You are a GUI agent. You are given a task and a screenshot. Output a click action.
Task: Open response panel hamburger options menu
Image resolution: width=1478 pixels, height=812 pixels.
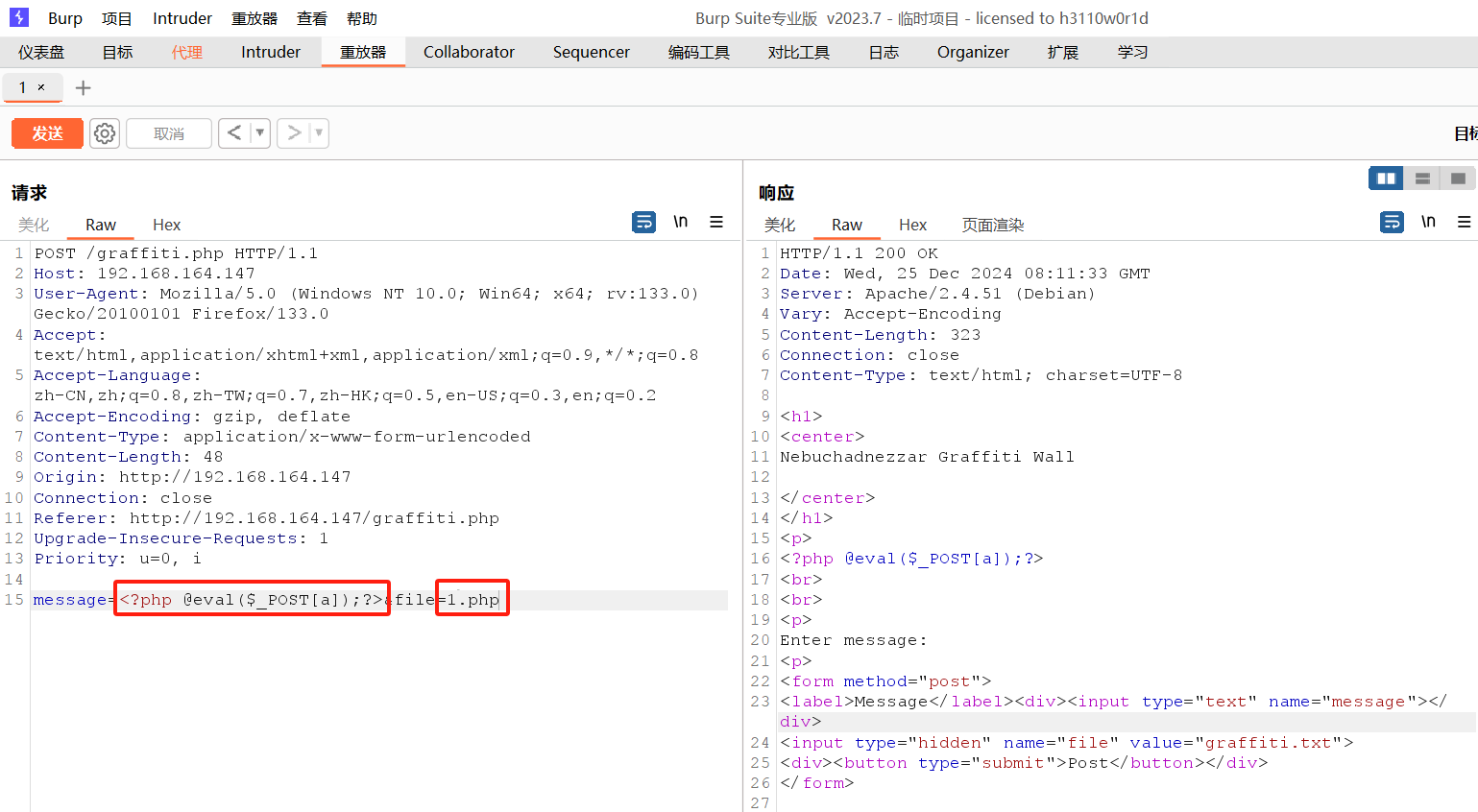click(x=1464, y=222)
